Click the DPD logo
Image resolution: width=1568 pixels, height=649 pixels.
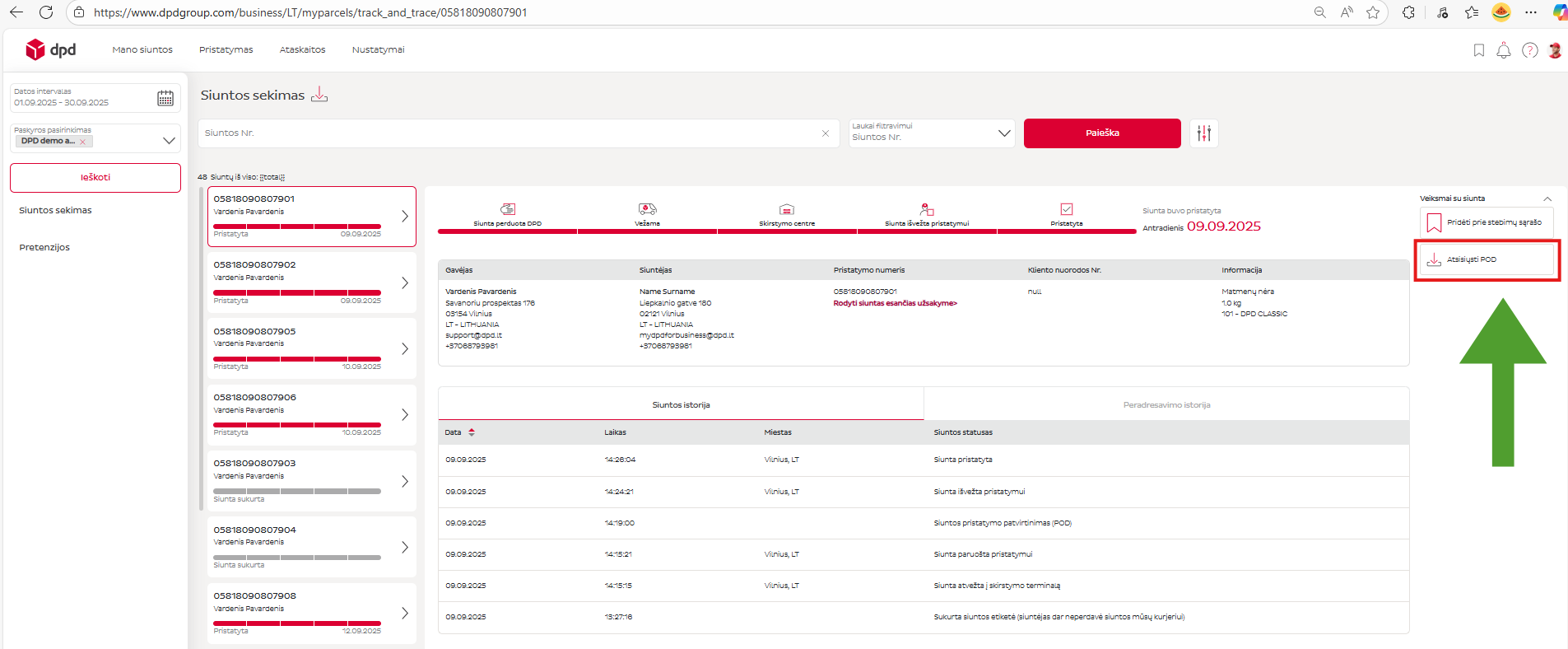(x=51, y=49)
